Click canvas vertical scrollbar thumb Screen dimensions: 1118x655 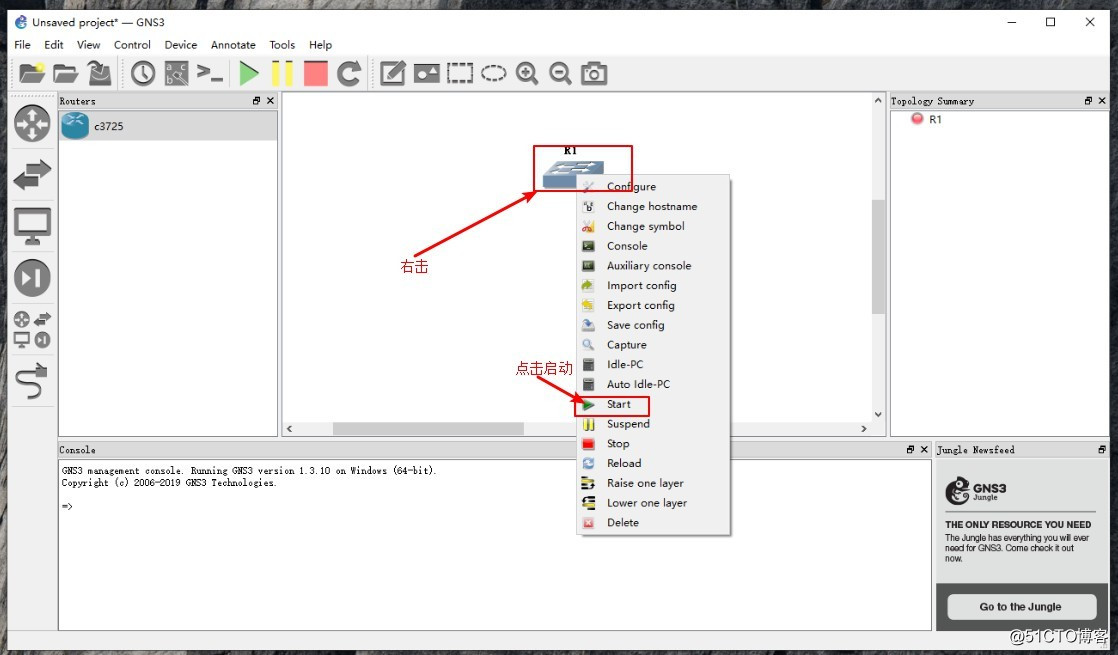click(878, 257)
